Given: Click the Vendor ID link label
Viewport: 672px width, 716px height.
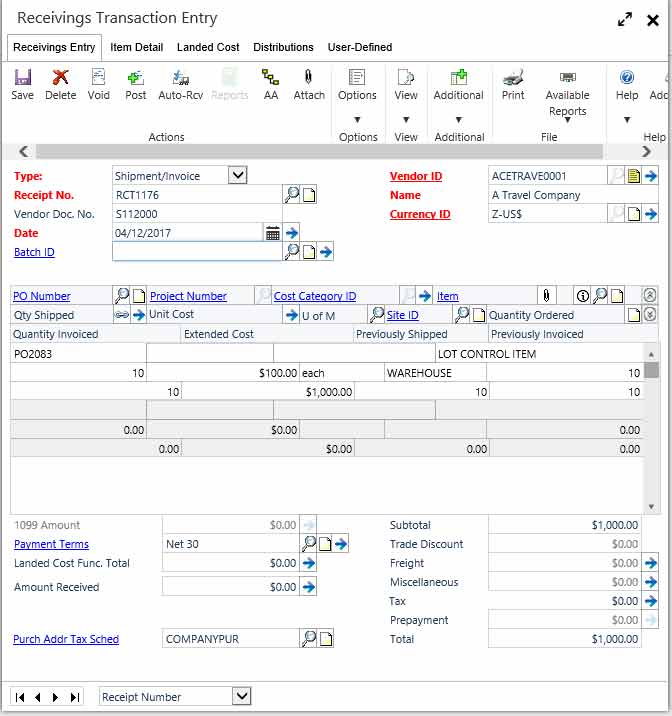Looking at the screenshot, I should point(416,176).
